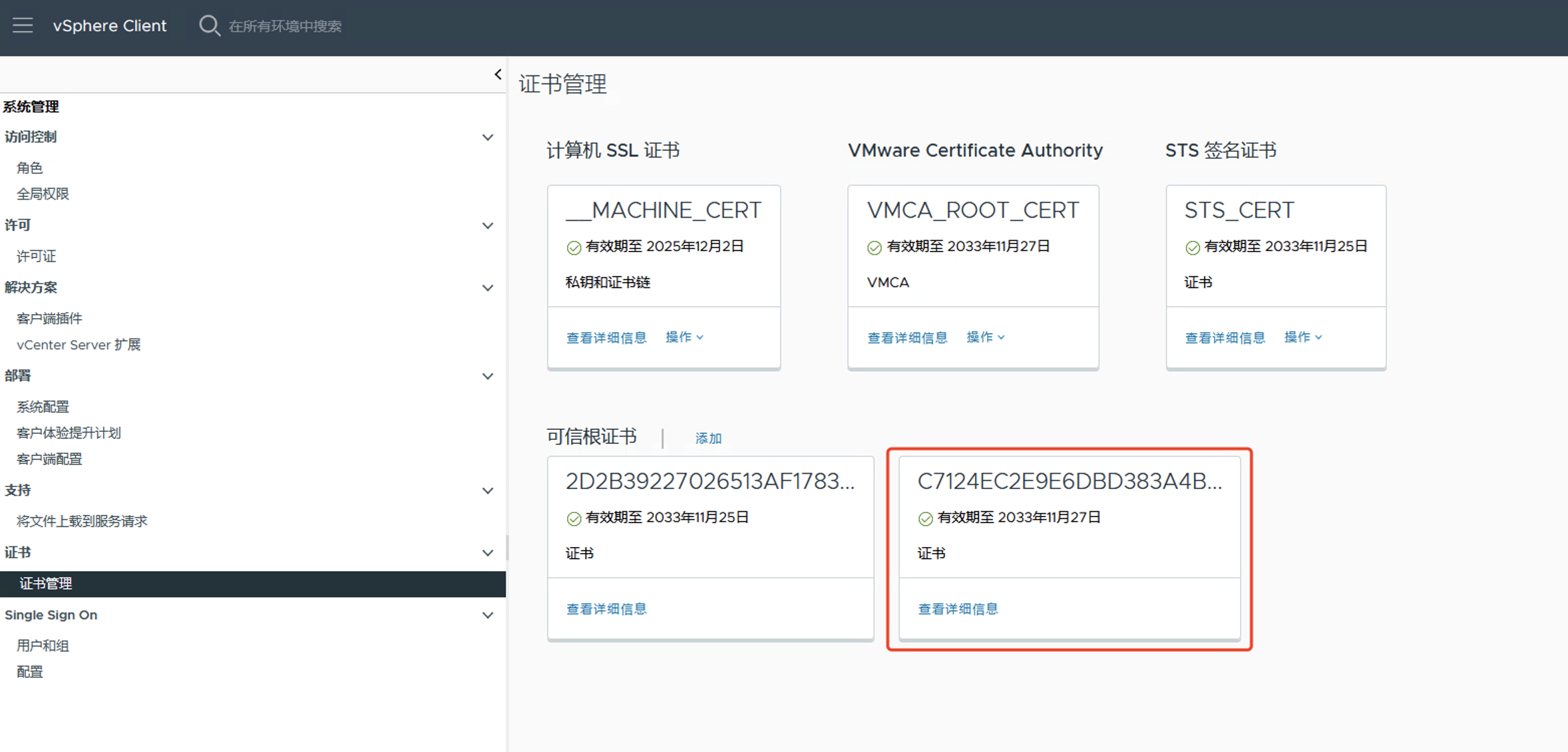This screenshot has height=752, width=1568.
Task: Click the vSphere Client title
Action: 110,26
